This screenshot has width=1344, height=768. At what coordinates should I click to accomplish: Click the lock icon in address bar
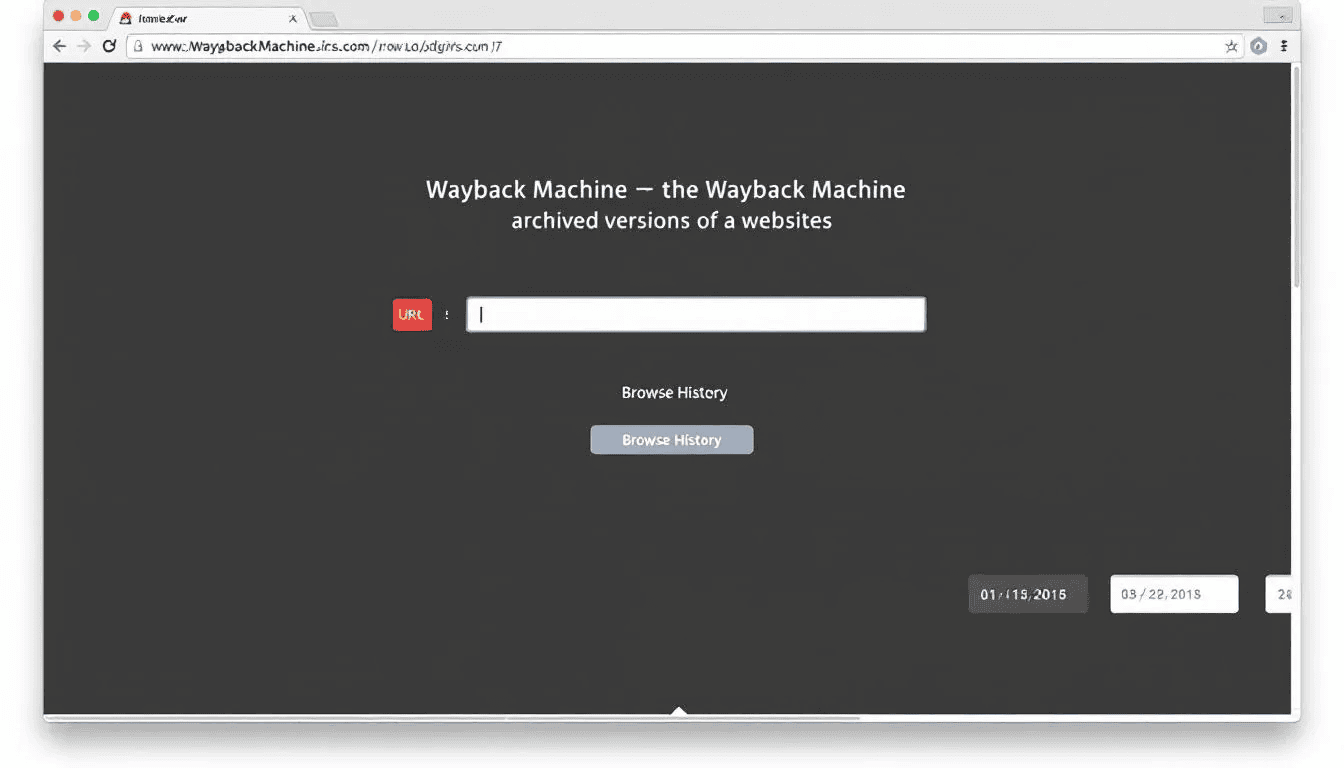pyautogui.click(x=139, y=46)
